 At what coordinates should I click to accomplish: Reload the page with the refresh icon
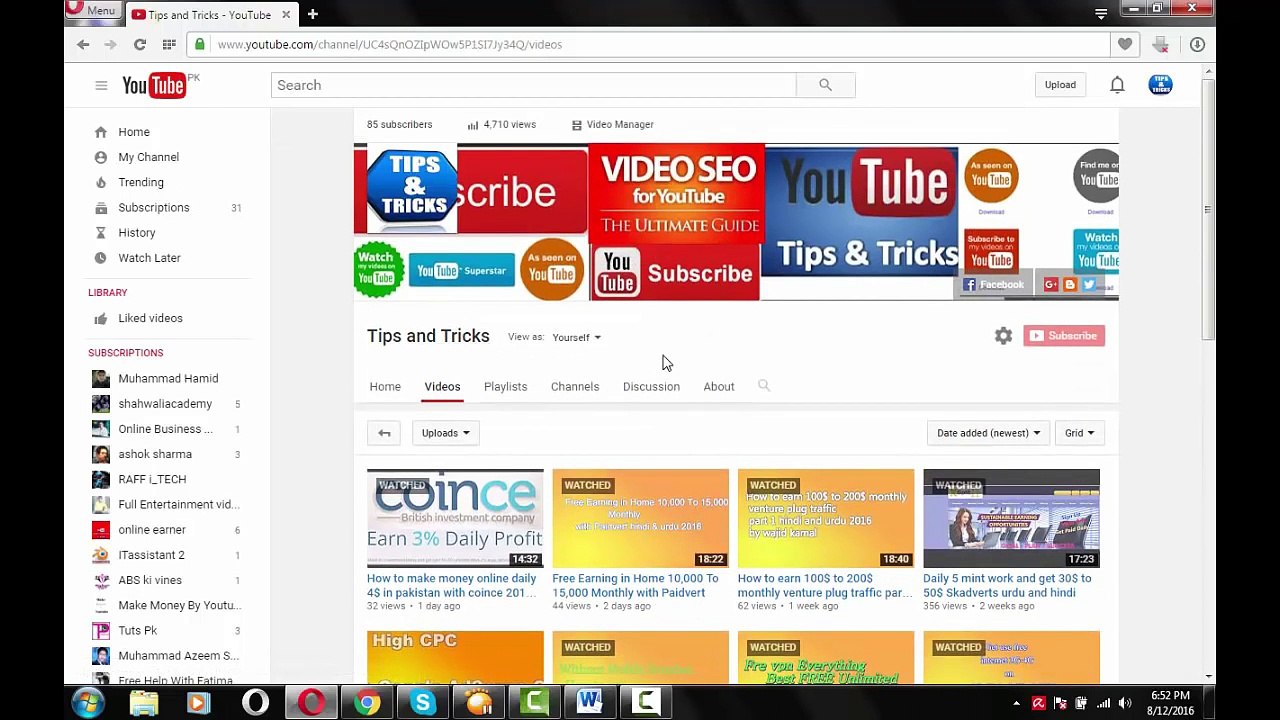[x=140, y=44]
